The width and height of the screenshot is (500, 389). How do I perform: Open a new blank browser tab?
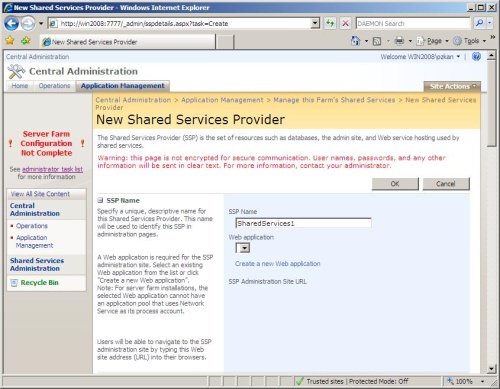[x=225, y=42]
